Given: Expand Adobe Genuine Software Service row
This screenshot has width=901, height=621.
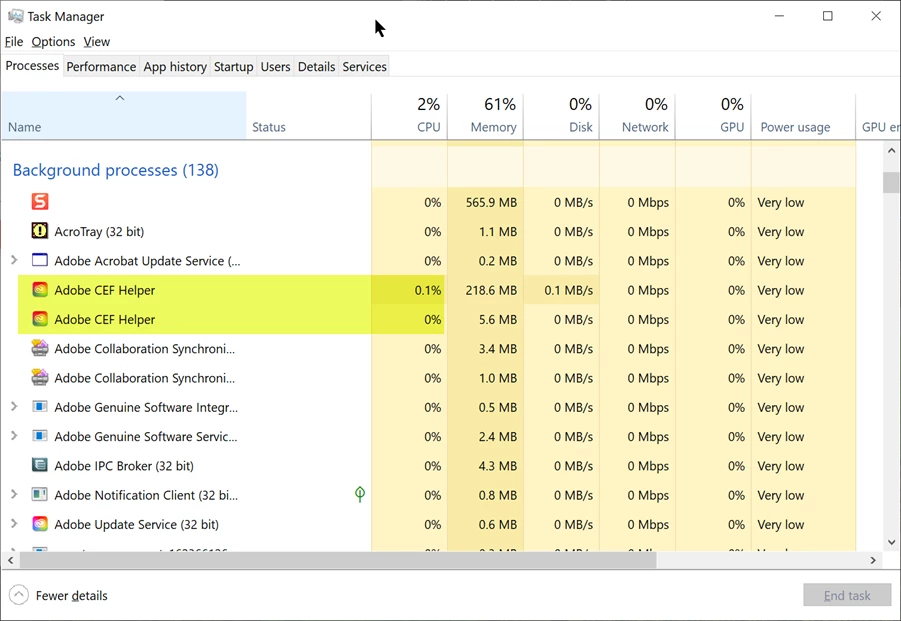Looking at the screenshot, I should pyautogui.click(x=14, y=436).
